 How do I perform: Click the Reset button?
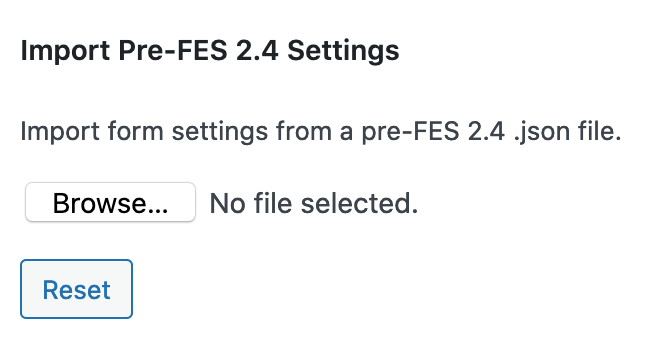(76, 289)
